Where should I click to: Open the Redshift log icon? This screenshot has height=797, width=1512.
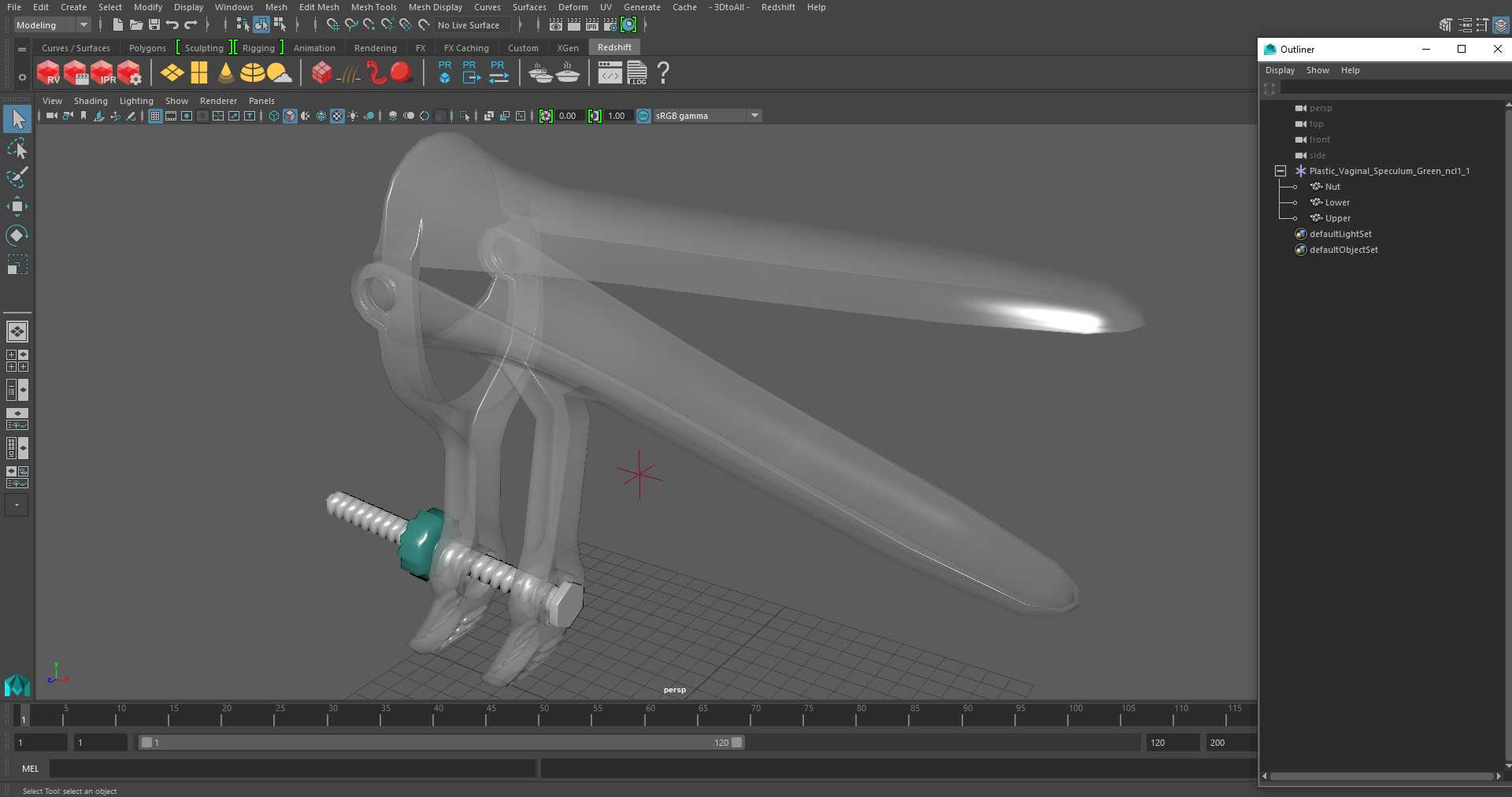coord(637,73)
